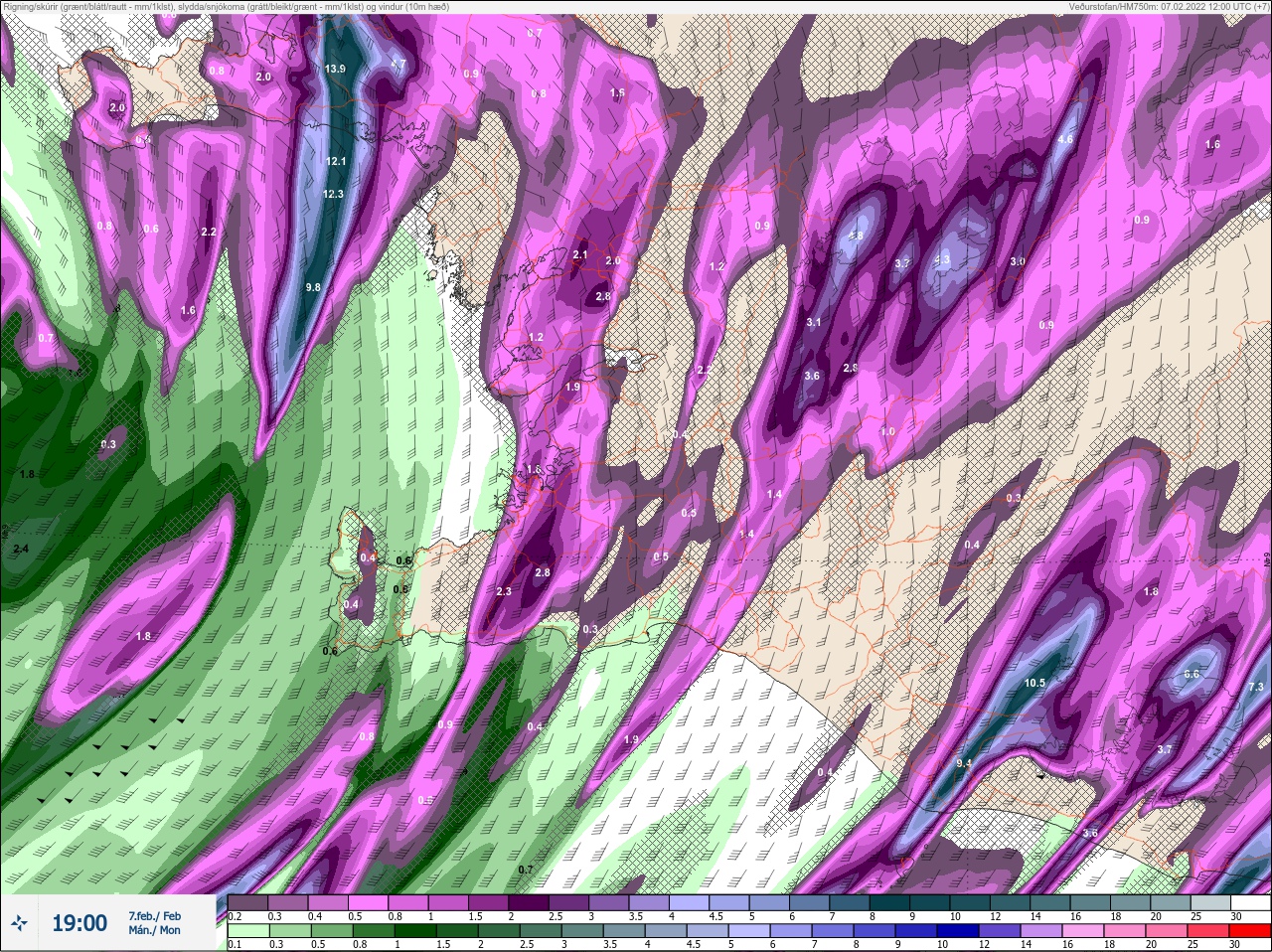Click the 4.7 precipitation value on the map
1272x952 pixels.
click(398, 64)
